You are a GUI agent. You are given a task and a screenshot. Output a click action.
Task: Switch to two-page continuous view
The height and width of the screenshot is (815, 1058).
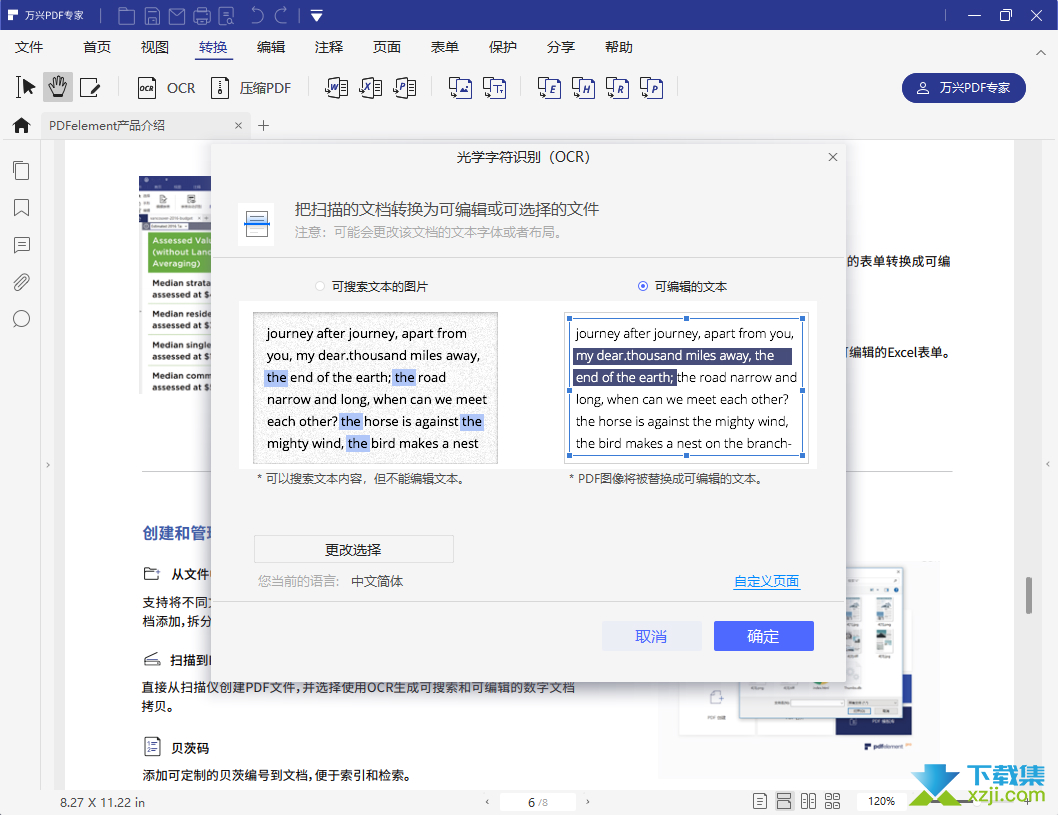pos(833,802)
